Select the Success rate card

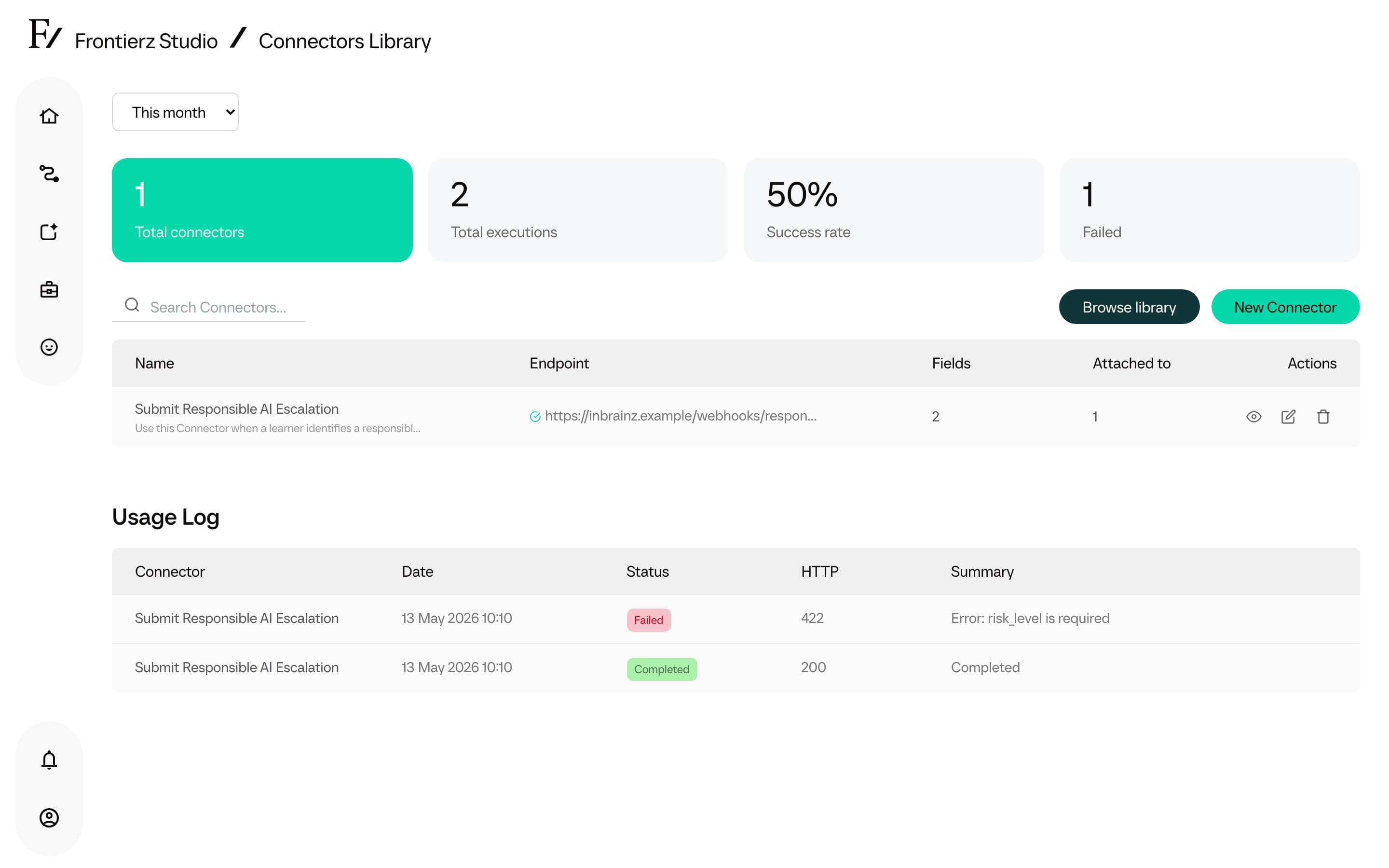[x=893, y=210]
